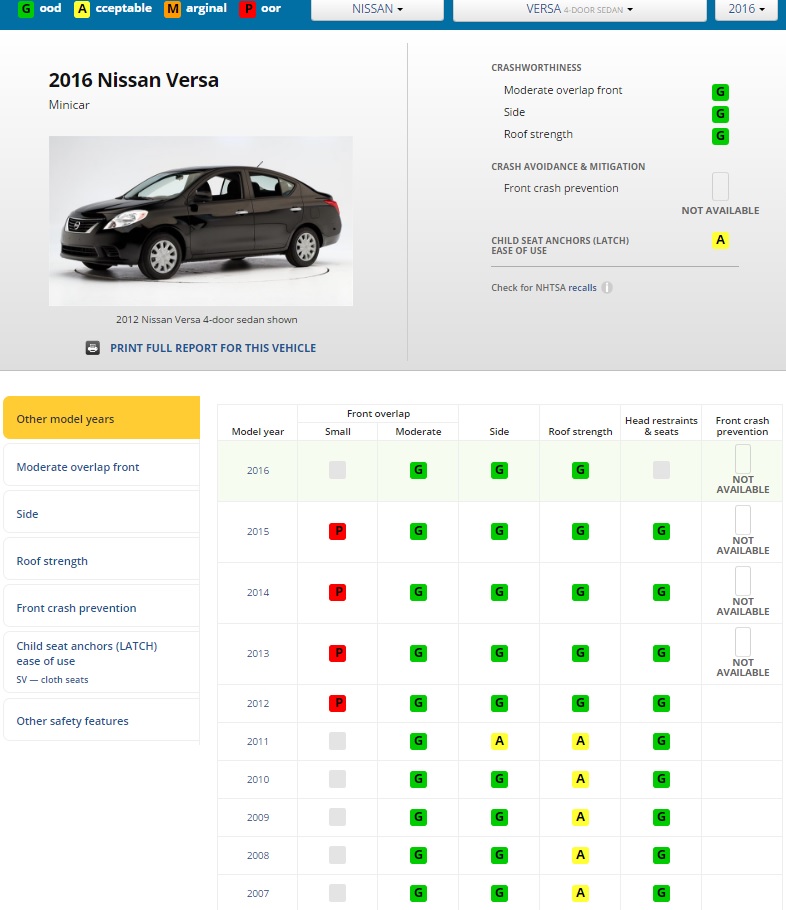Click the 2010 Roof strength Acceptable rating icon

coord(580,779)
